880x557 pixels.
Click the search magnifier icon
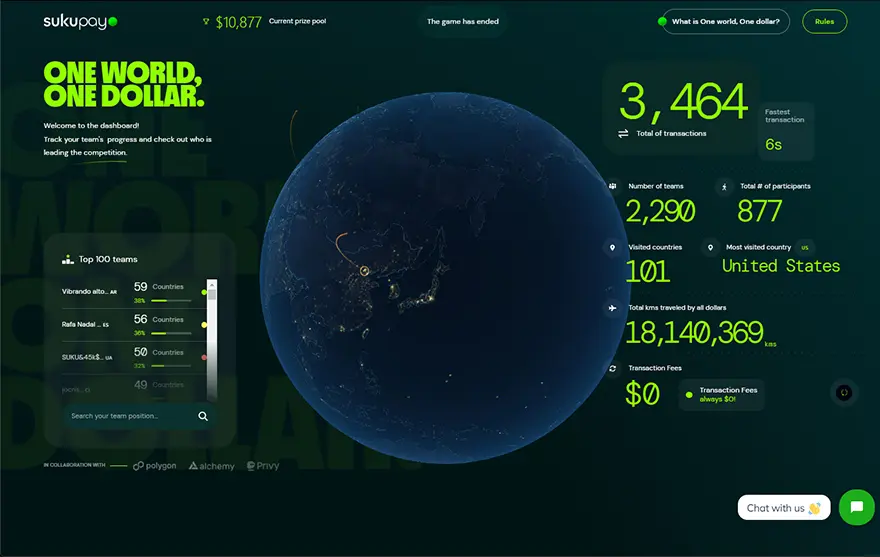(203, 416)
